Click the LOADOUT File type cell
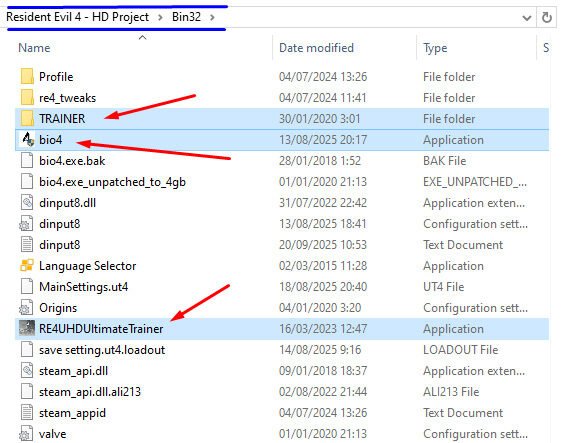 click(461, 350)
